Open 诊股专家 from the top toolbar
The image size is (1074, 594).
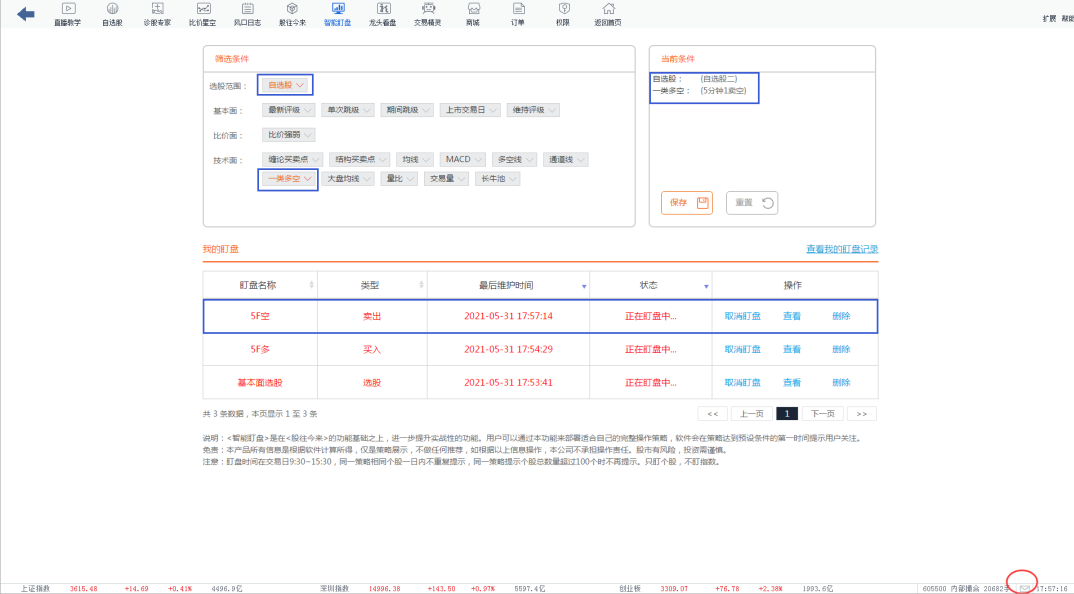pyautogui.click(x=157, y=13)
